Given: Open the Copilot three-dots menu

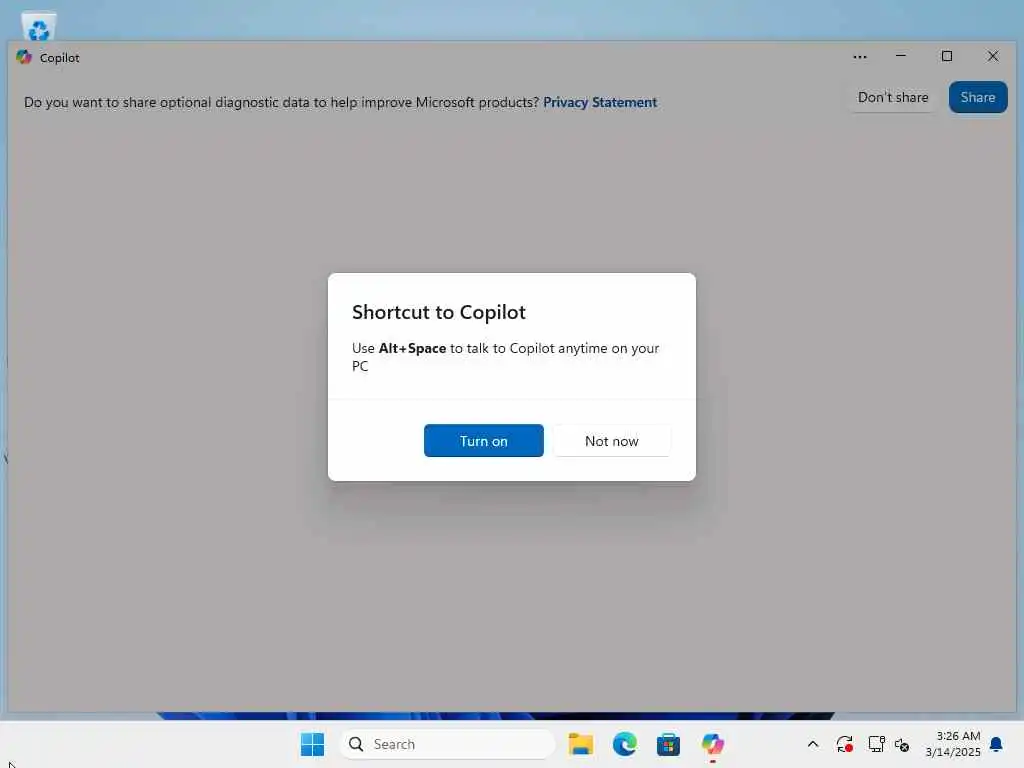Looking at the screenshot, I should (x=859, y=57).
